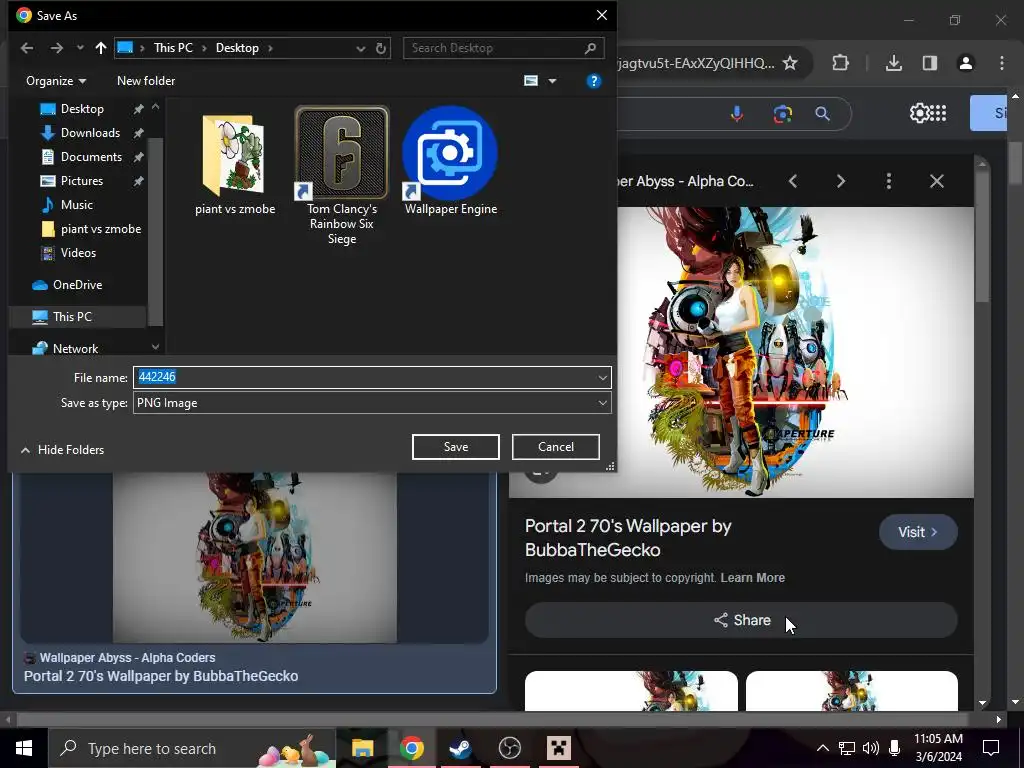This screenshot has height=768, width=1024.
Task: Open OBS Studio from taskbar
Action: point(509,748)
